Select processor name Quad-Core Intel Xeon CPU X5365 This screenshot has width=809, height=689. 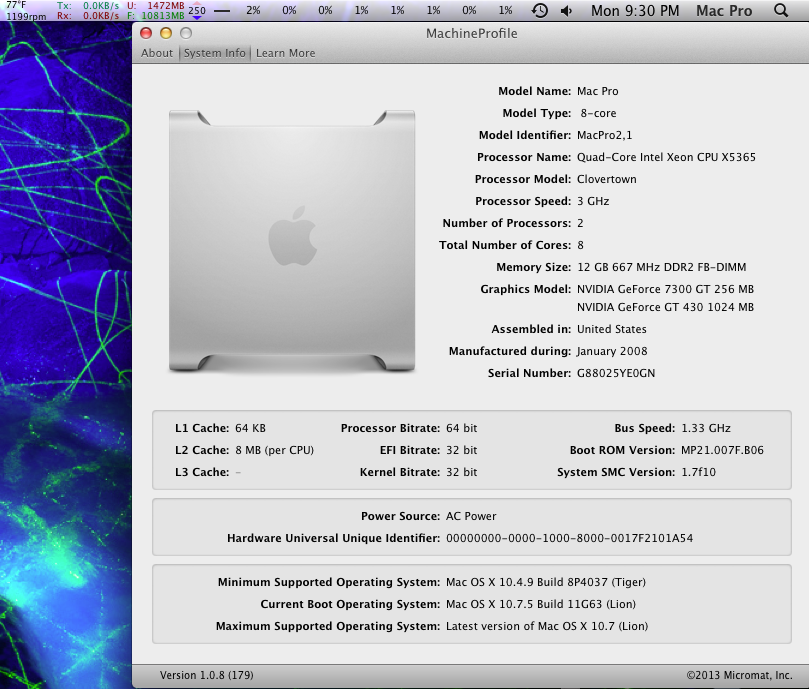point(666,157)
